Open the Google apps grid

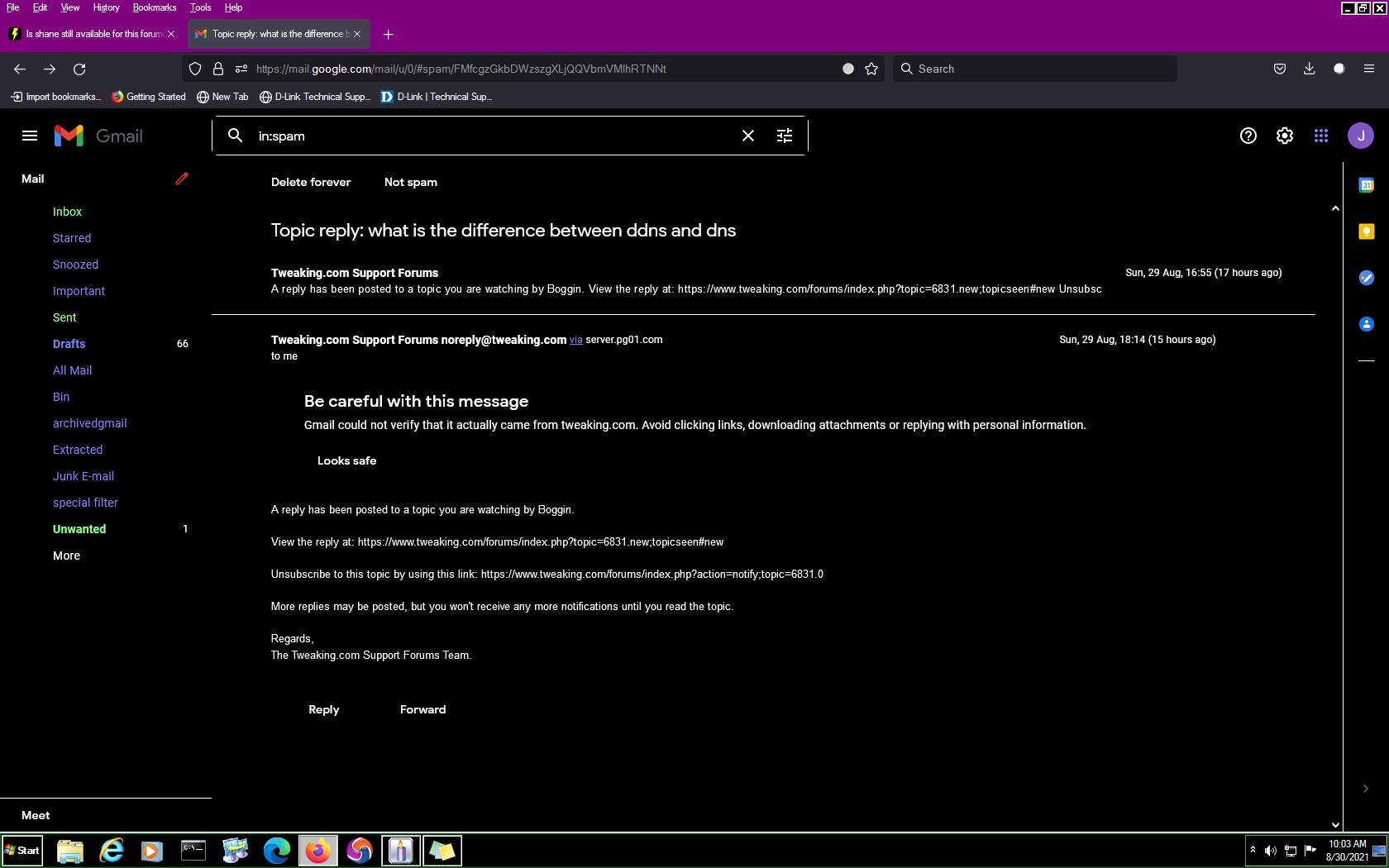[1320, 136]
